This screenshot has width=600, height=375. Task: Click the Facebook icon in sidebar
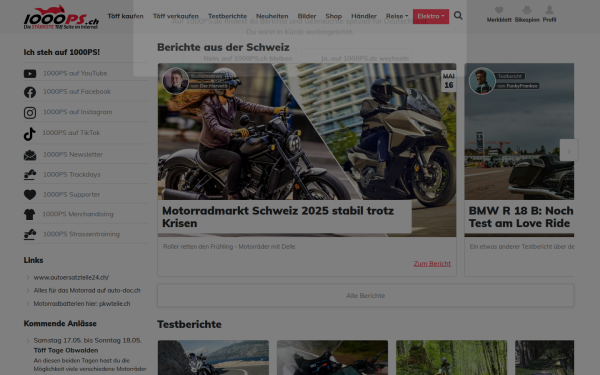(x=30, y=92)
